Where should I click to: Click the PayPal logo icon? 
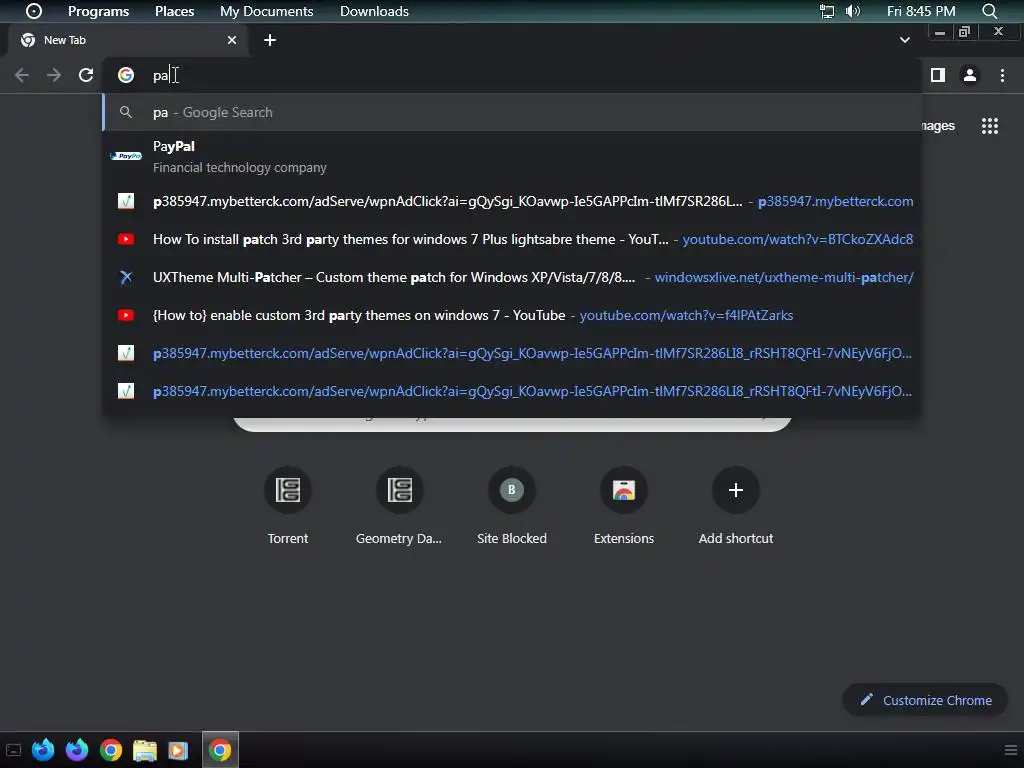pos(125,156)
